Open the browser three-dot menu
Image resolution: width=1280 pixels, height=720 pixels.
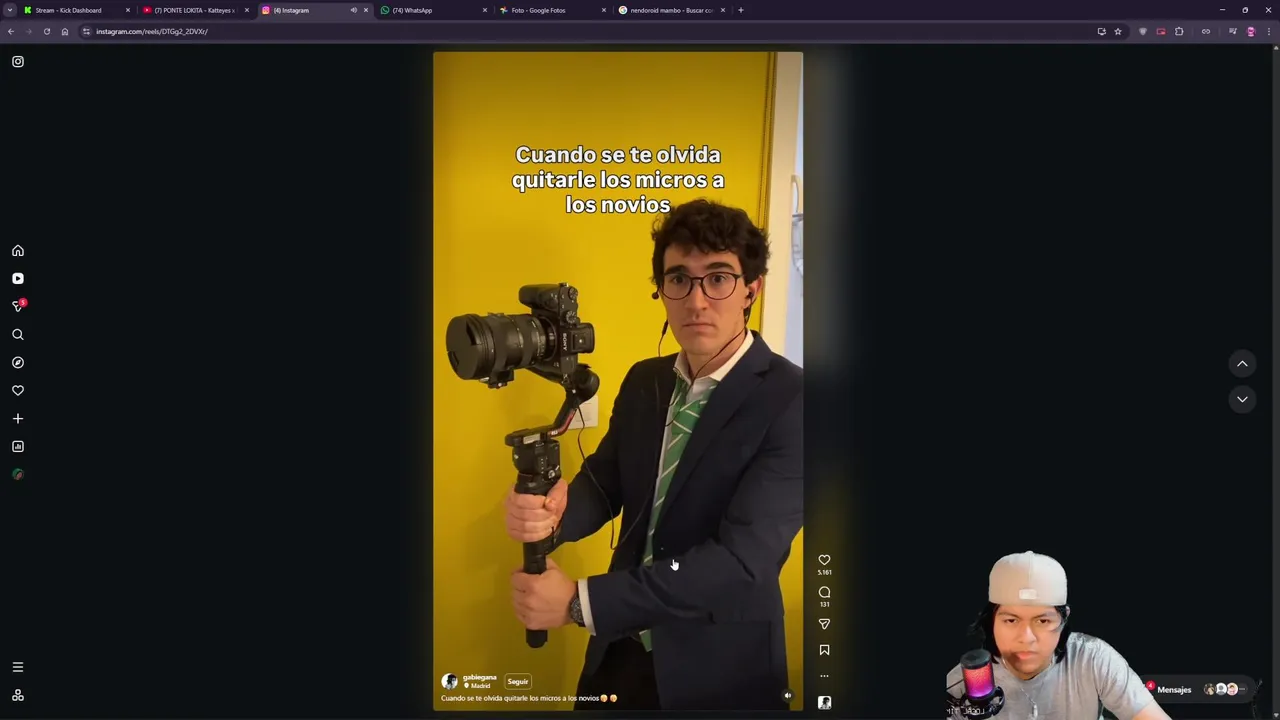point(1268,31)
